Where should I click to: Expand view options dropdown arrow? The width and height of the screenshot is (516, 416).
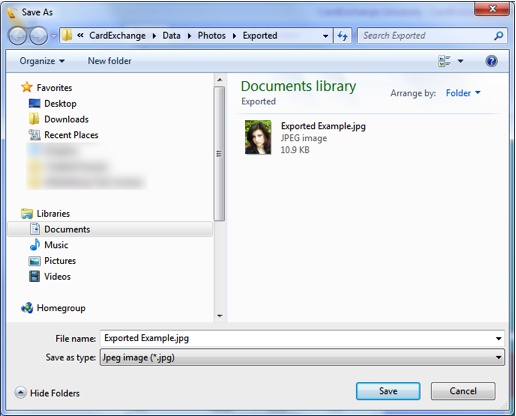[460, 61]
